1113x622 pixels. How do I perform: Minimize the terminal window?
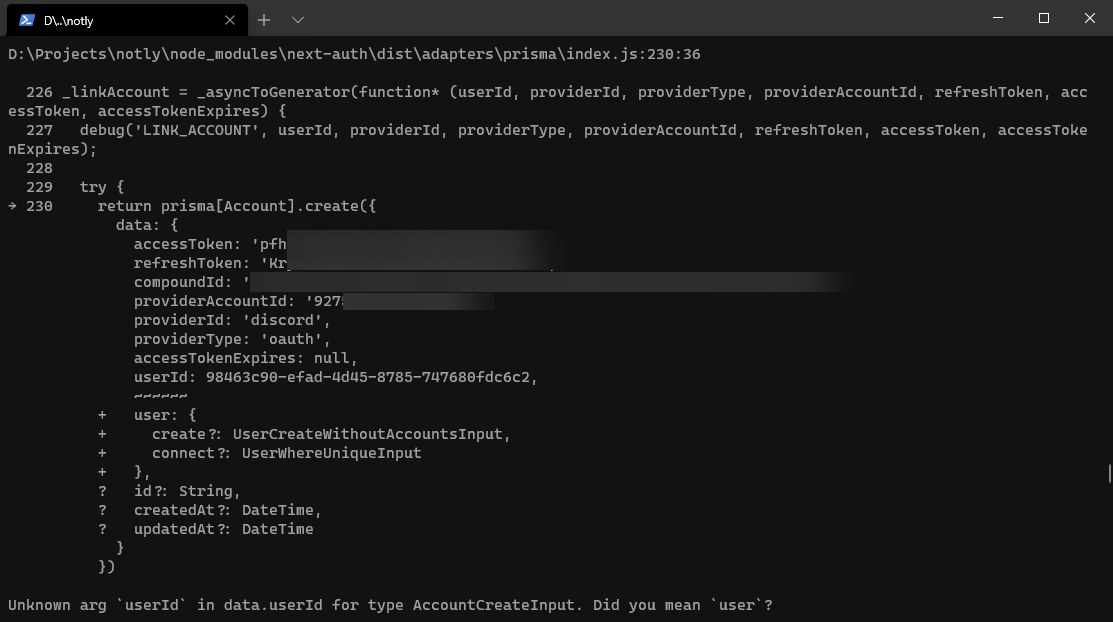(997, 18)
